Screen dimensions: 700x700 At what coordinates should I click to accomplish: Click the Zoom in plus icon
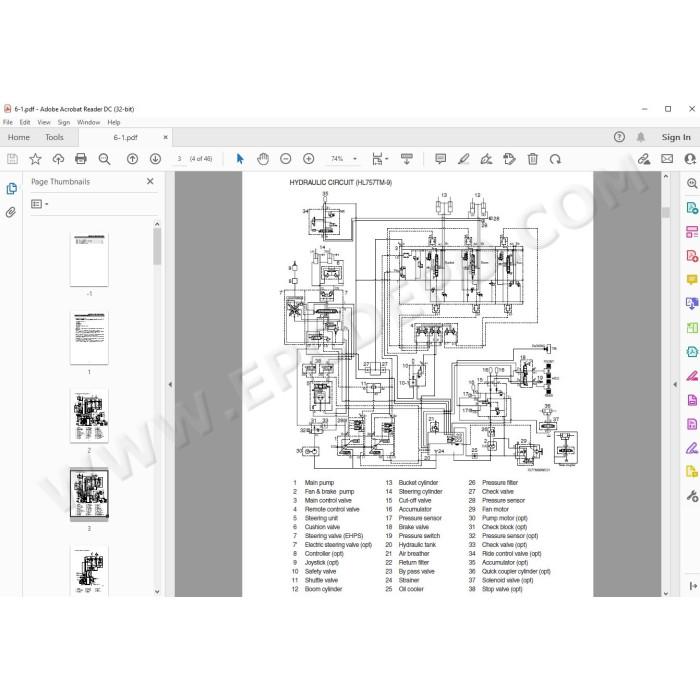pyautogui.click(x=308, y=159)
